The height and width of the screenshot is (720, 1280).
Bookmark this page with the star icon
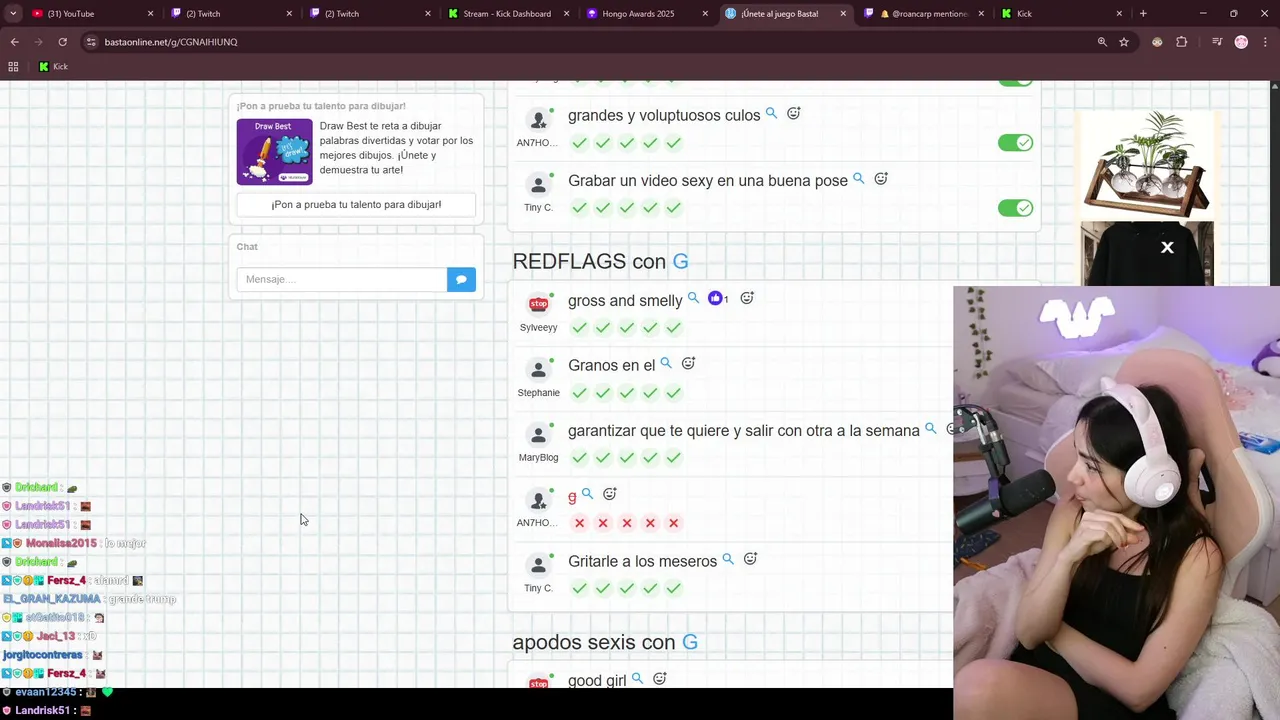click(x=1124, y=42)
